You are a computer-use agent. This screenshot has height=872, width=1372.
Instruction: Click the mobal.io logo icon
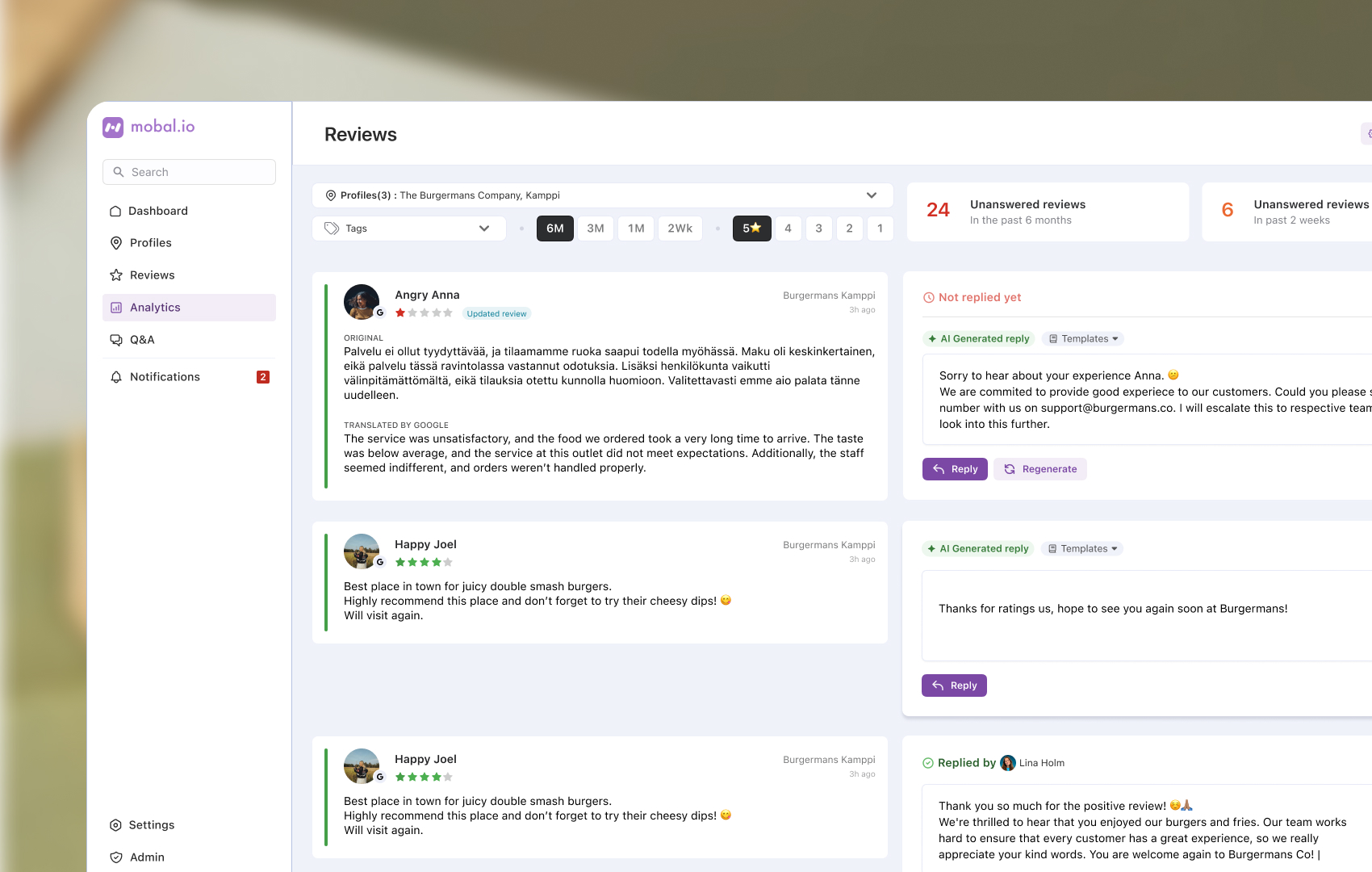click(113, 127)
